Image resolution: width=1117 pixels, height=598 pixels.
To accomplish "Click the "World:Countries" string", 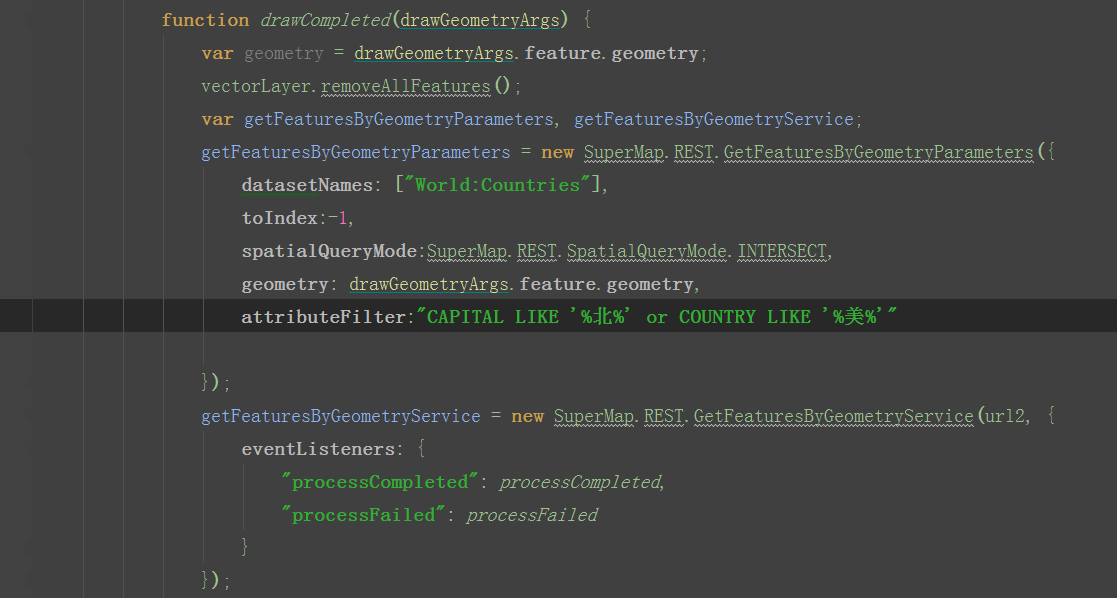I will (498, 185).
